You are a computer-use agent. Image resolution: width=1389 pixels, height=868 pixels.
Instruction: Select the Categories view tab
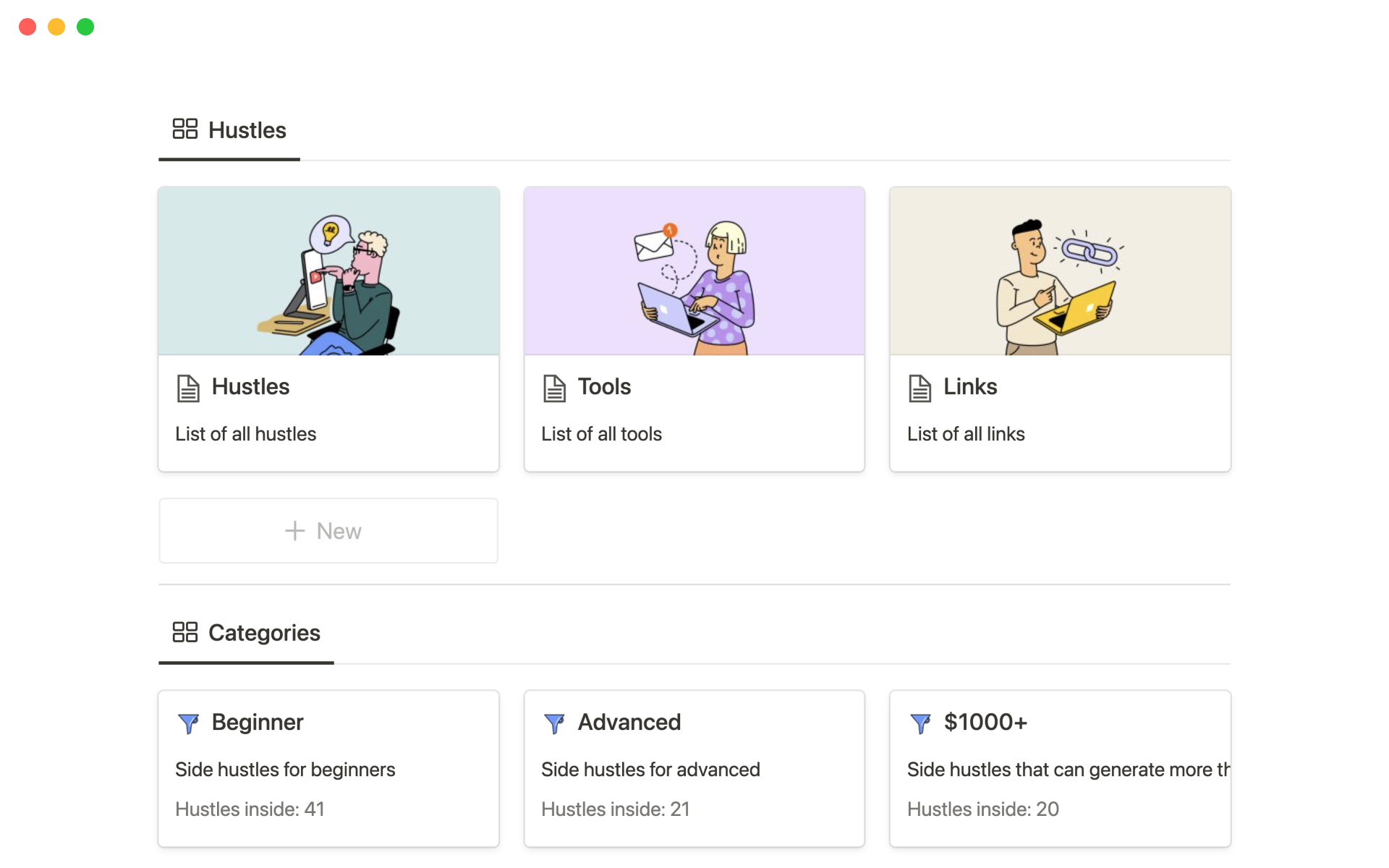tap(263, 633)
